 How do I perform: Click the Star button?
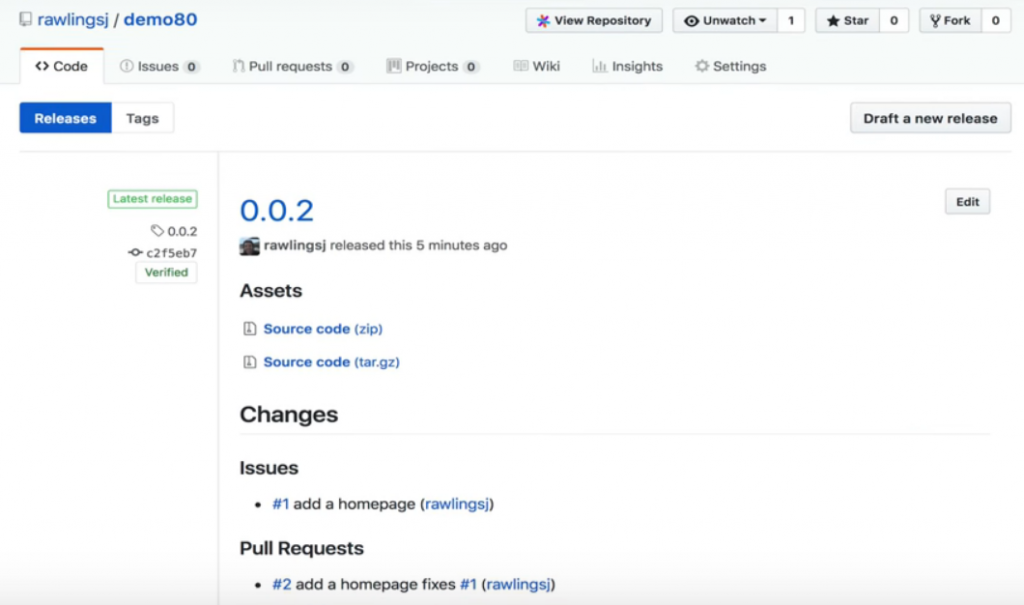pyautogui.click(x=848, y=20)
